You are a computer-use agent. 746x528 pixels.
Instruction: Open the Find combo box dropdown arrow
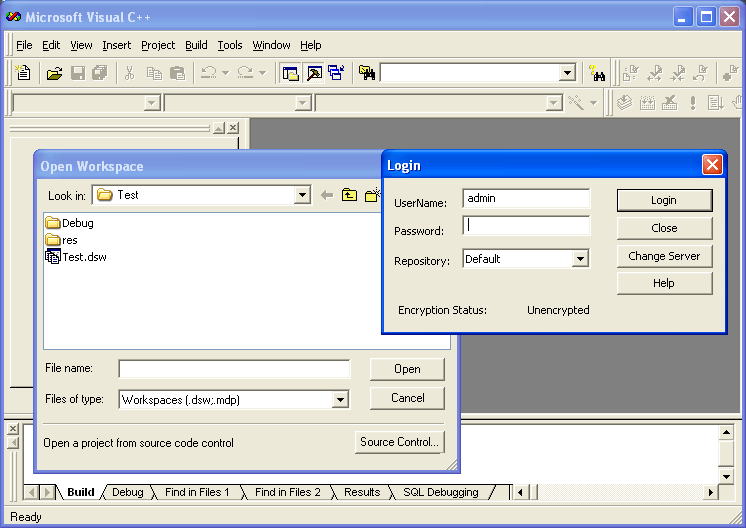point(567,73)
